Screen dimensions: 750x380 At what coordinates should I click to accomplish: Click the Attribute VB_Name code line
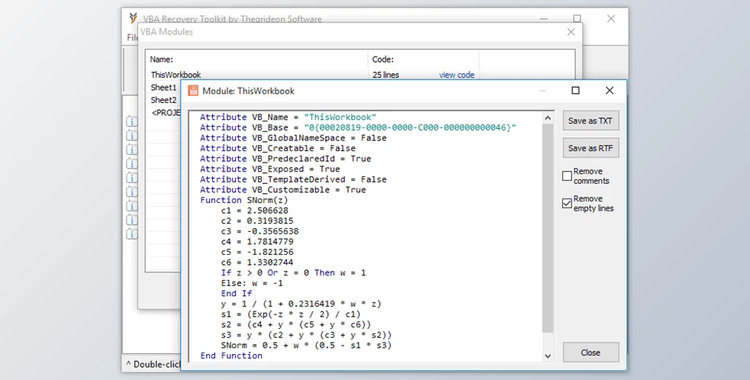coord(288,117)
